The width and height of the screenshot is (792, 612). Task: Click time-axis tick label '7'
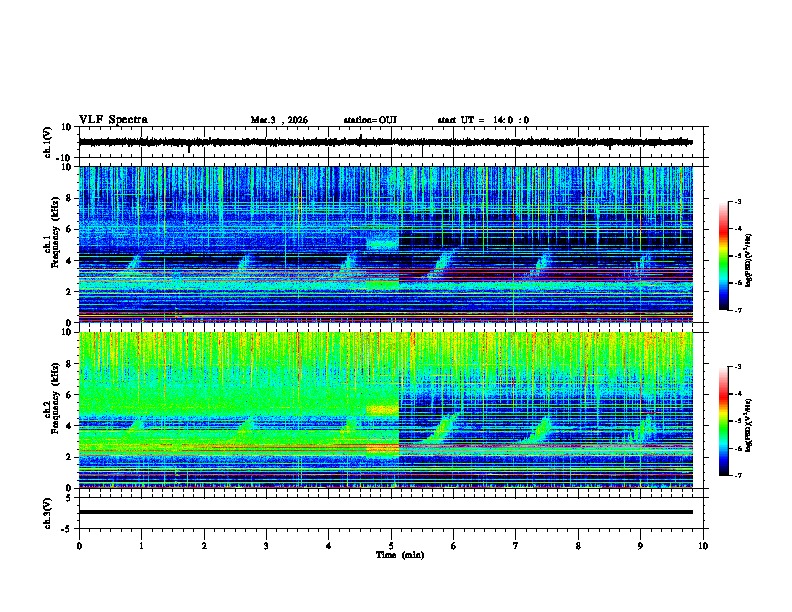[516, 546]
